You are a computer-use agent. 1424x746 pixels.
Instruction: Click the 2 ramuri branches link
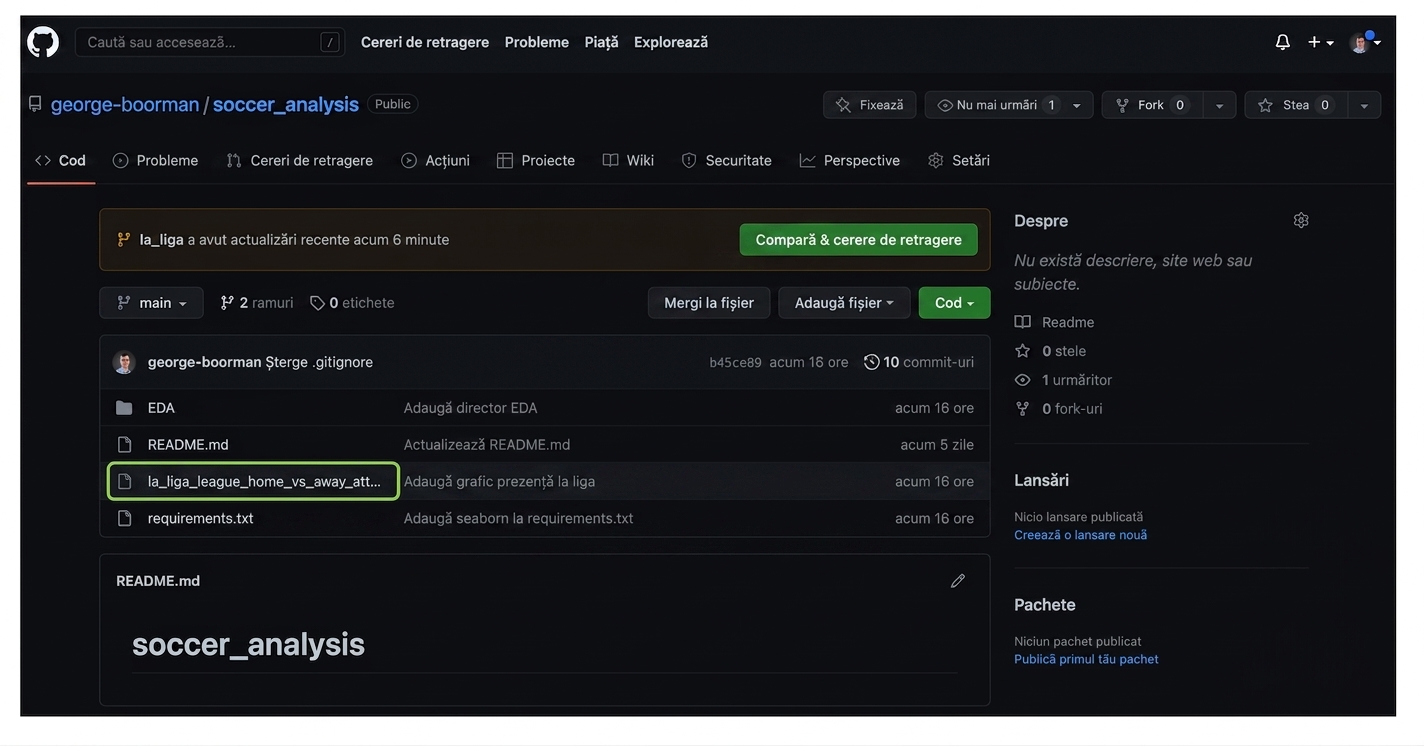(257, 303)
